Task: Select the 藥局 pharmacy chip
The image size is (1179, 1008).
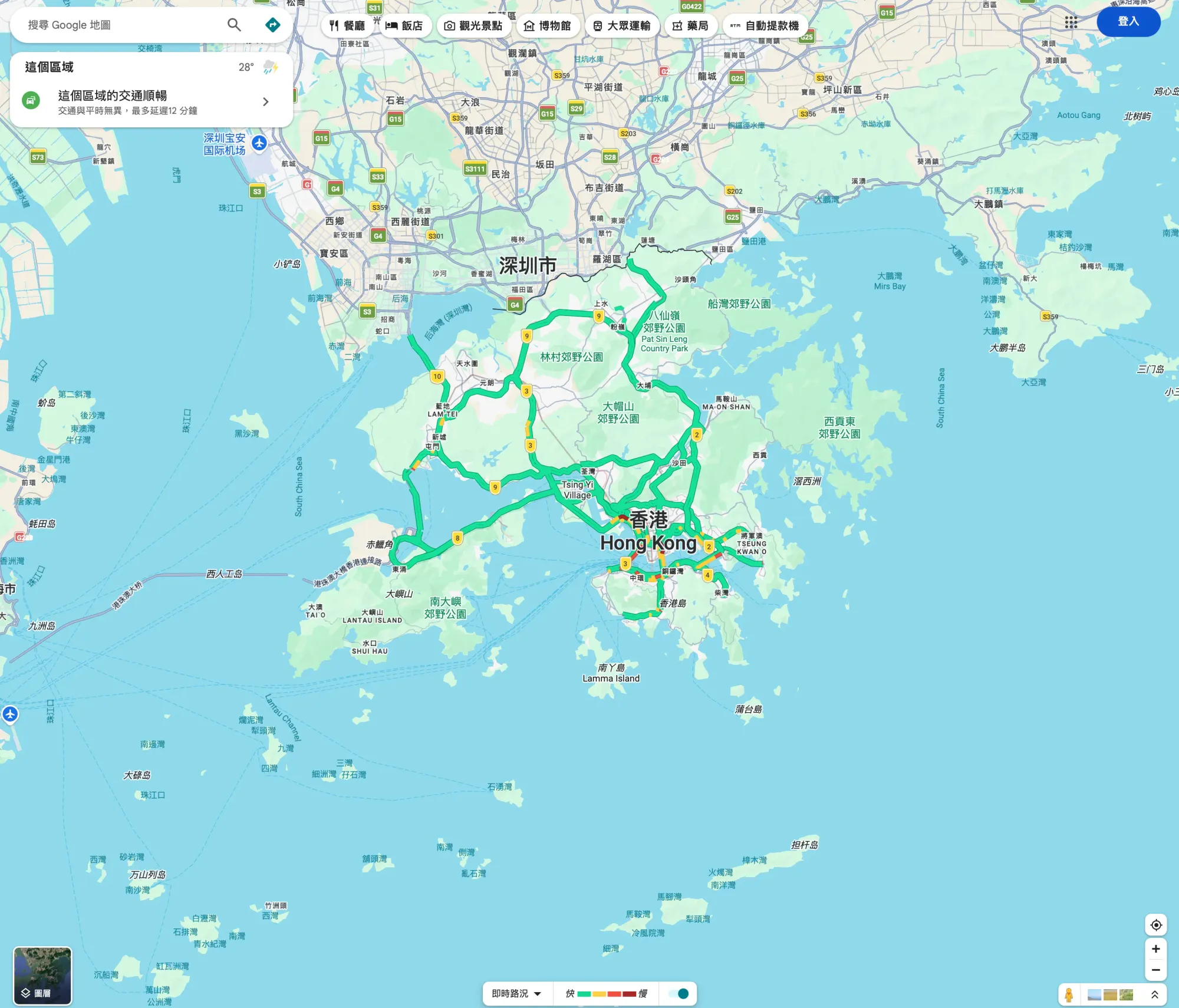Action: tap(691, 26)
